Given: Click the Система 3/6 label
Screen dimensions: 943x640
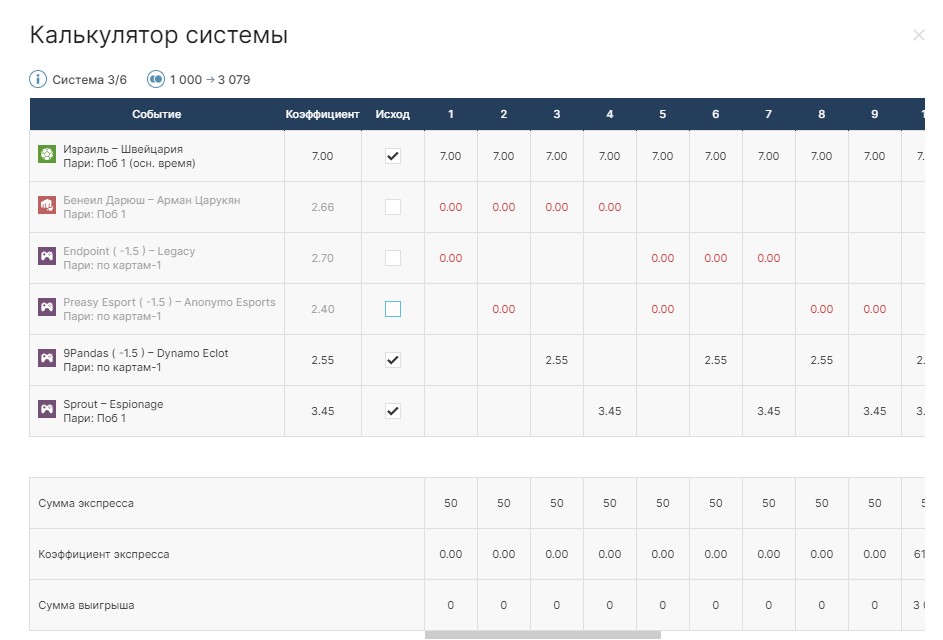Looking at the screenshot, I should coord(89,80).
